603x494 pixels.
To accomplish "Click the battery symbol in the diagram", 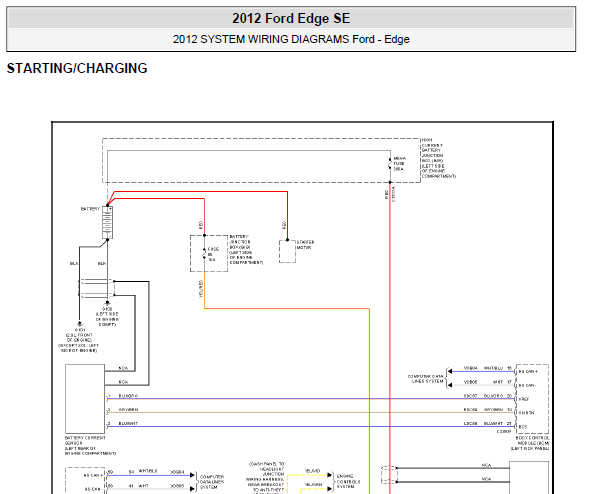I will pos(107,223).
